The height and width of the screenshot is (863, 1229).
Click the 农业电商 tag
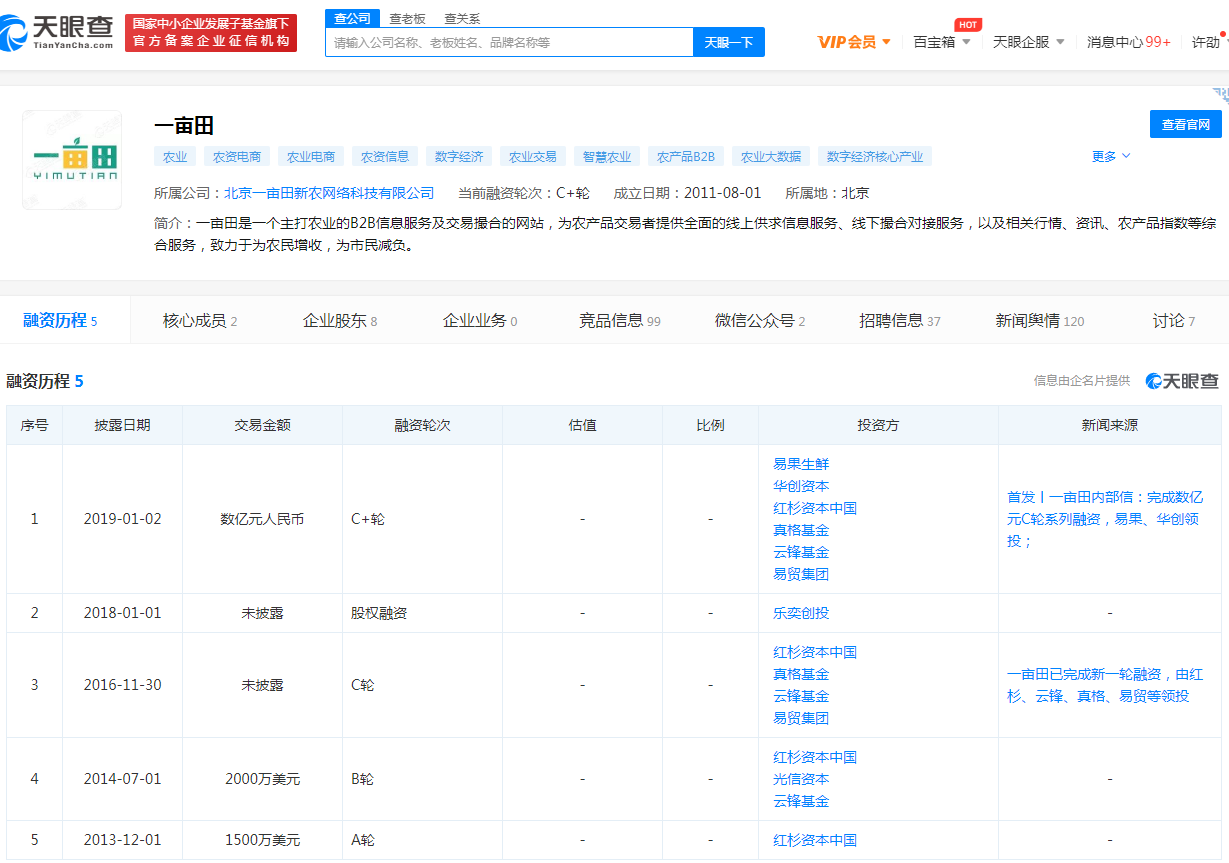click(x=311, y=156)
